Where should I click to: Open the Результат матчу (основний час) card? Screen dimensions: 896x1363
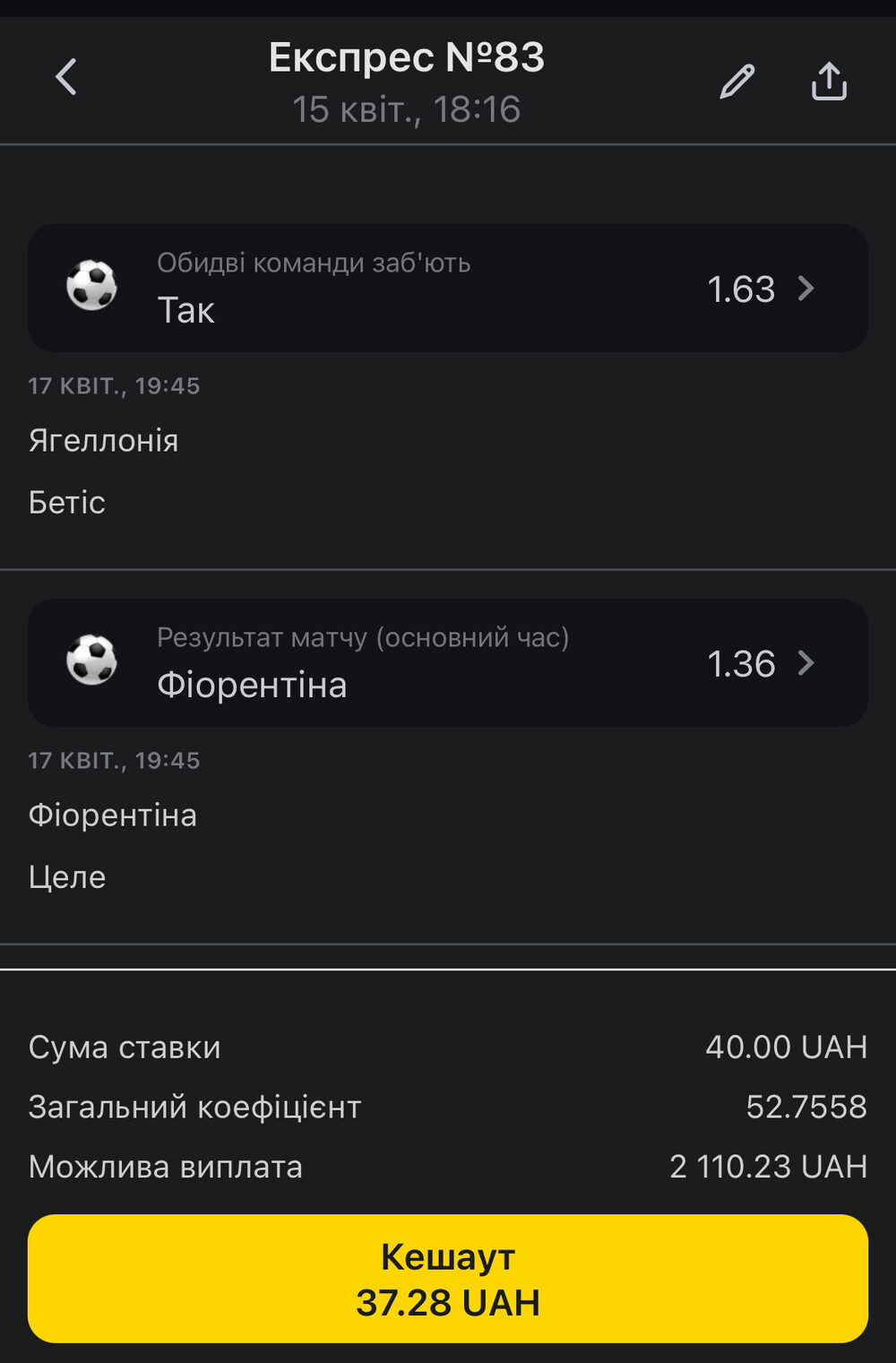[448, 662]
